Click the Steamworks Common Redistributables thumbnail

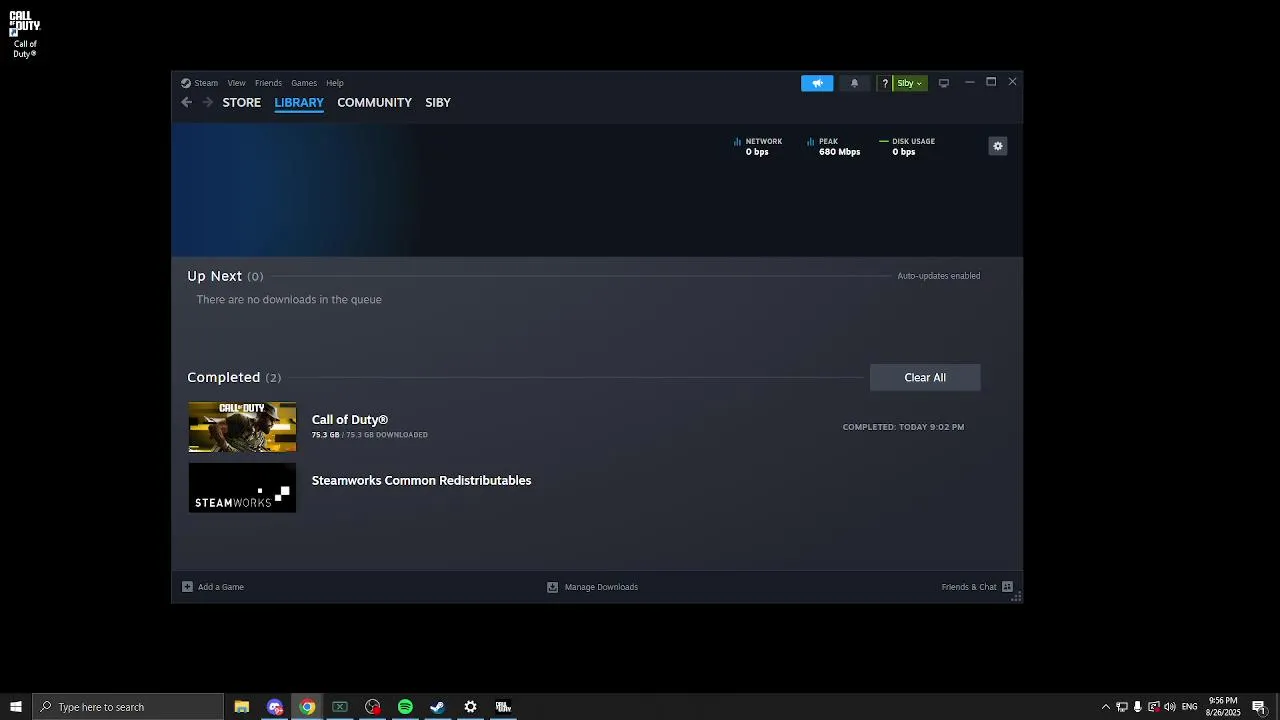point(242,488)
